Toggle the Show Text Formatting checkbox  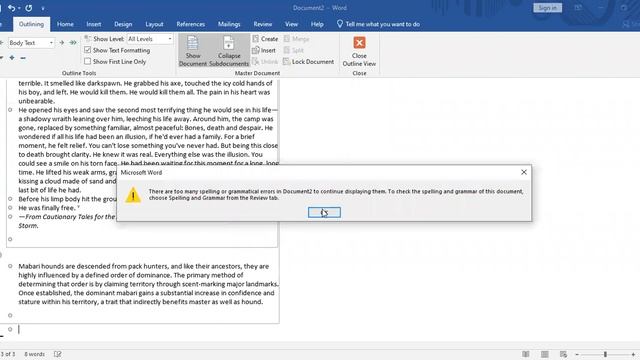tap(87, 50)
